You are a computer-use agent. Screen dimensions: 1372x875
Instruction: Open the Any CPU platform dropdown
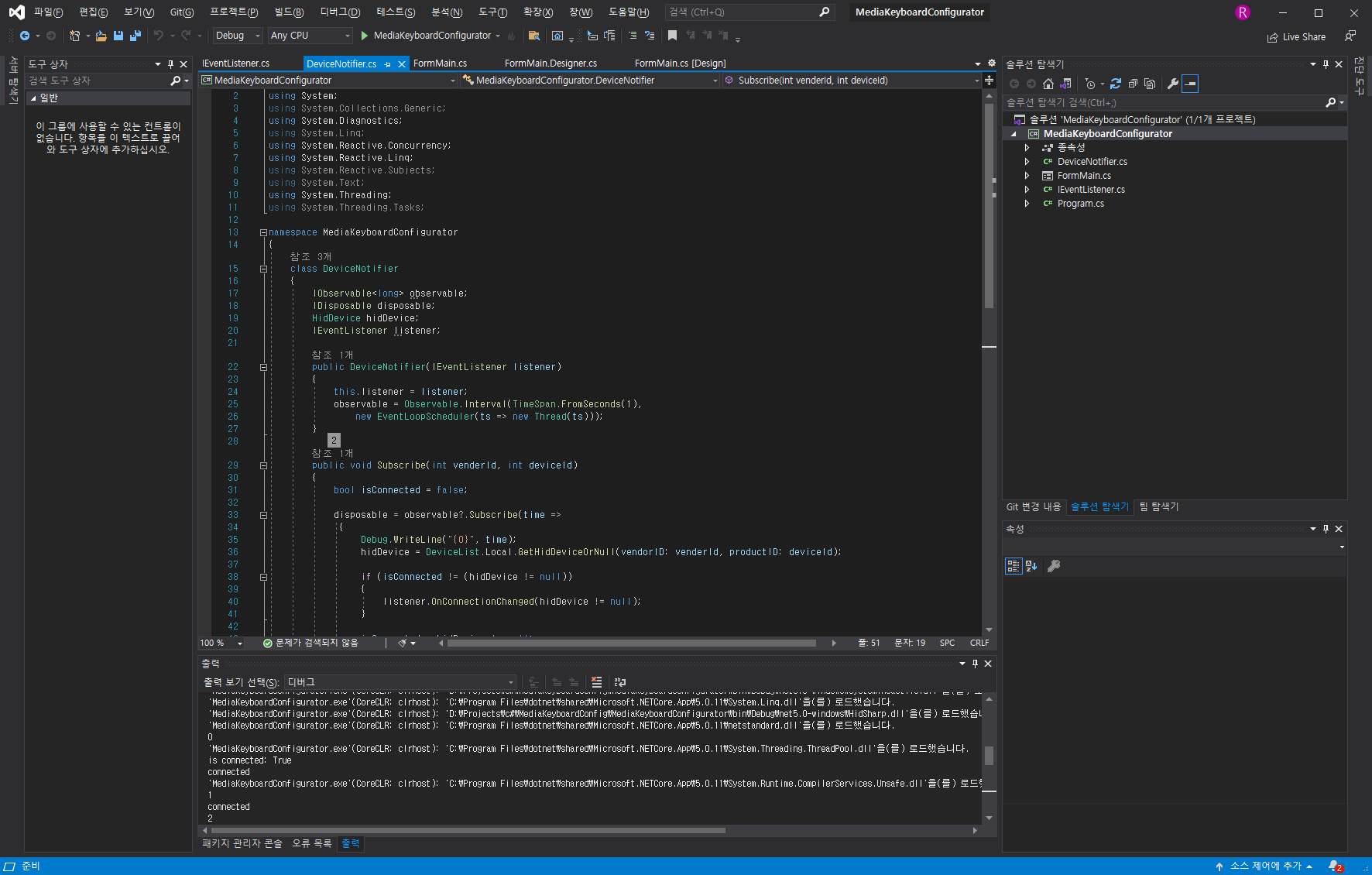tap(310, 36)
